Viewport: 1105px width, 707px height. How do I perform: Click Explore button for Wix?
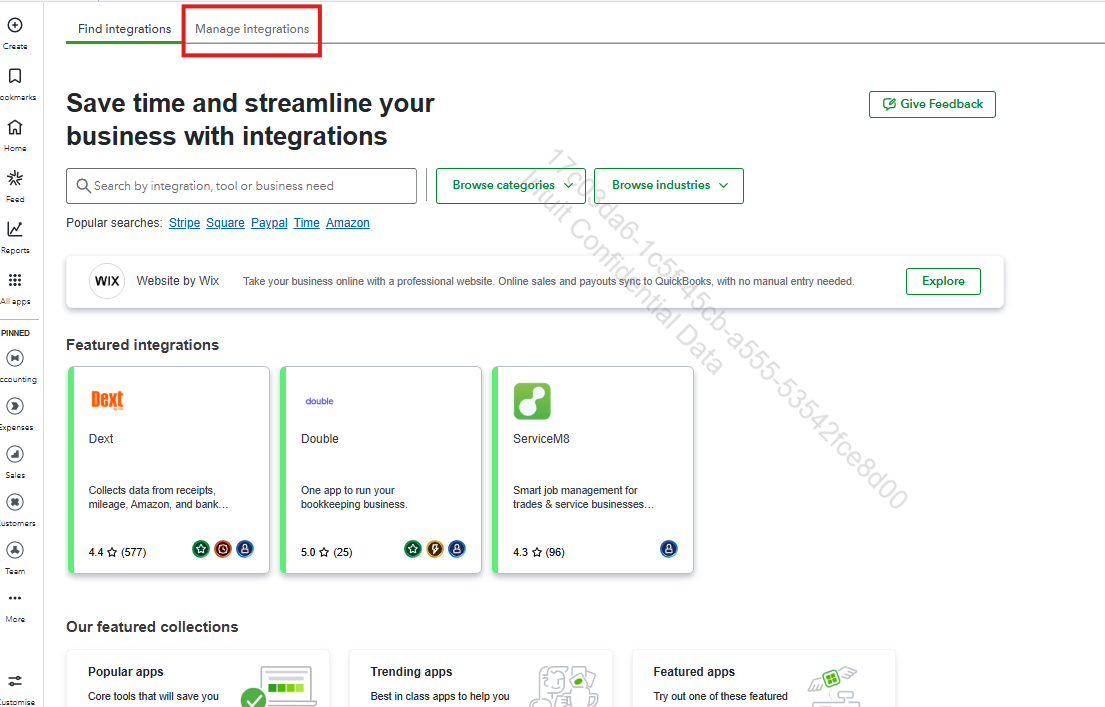tap(943, 281)
